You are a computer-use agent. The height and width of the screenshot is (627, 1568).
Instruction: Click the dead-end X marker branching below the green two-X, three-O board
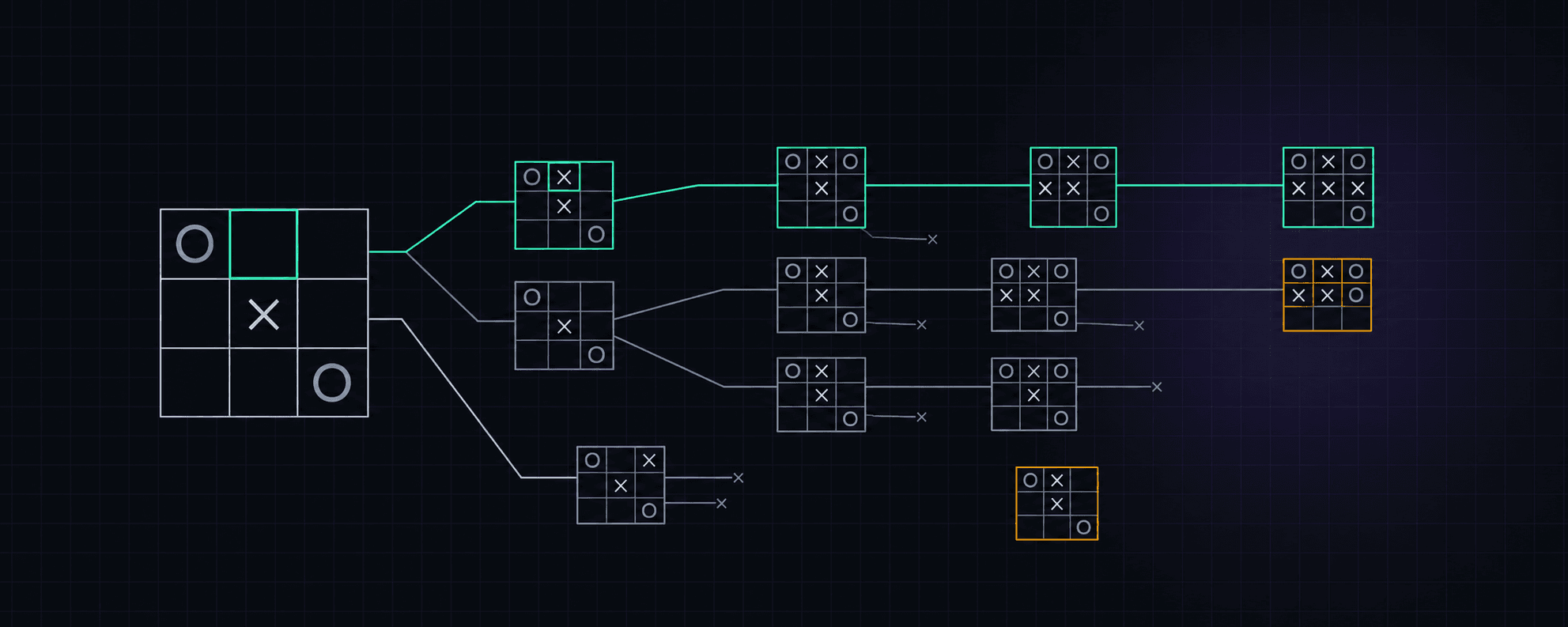[932, 240]
